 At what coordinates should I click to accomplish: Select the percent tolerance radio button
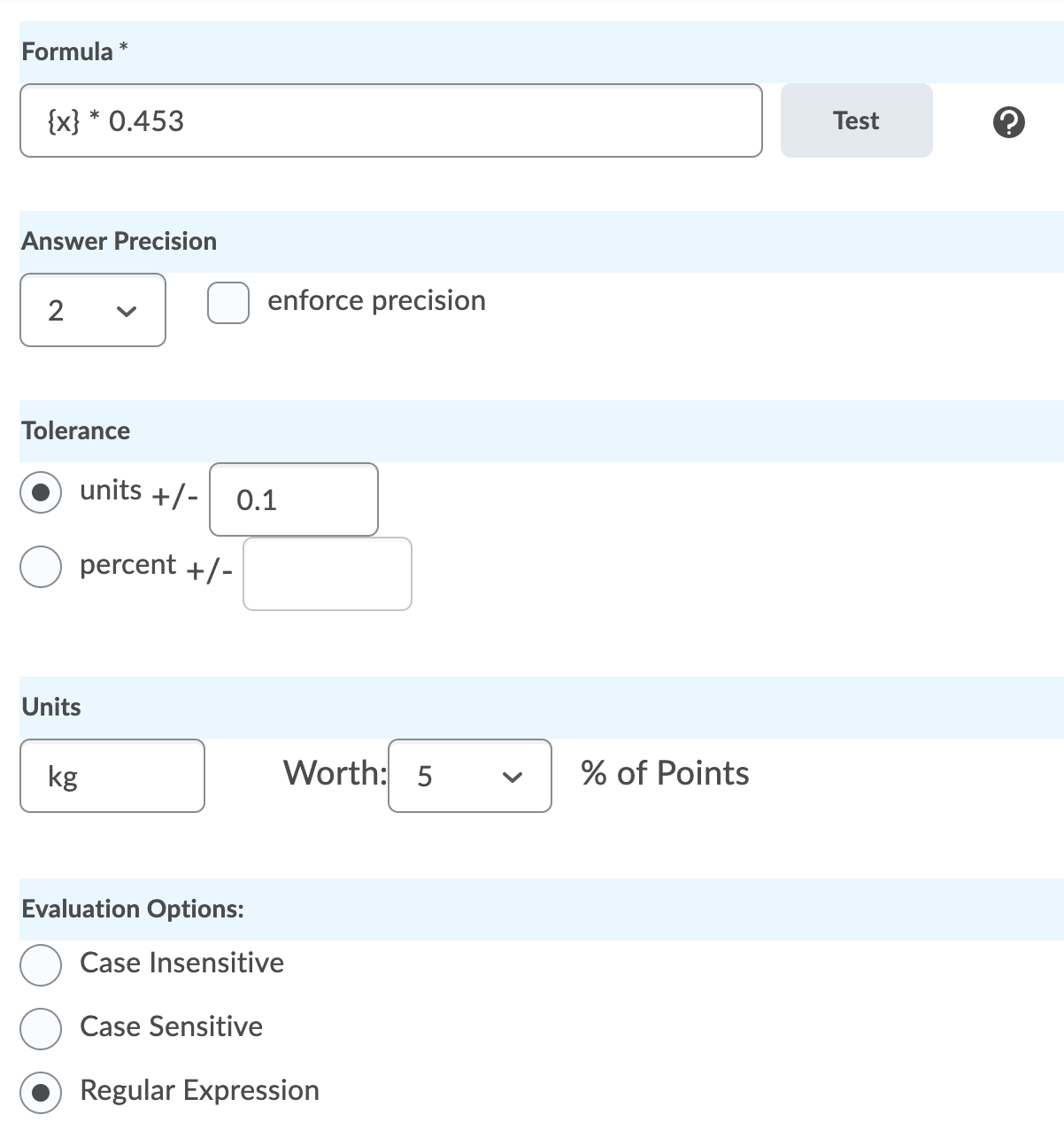coord(41,567)
